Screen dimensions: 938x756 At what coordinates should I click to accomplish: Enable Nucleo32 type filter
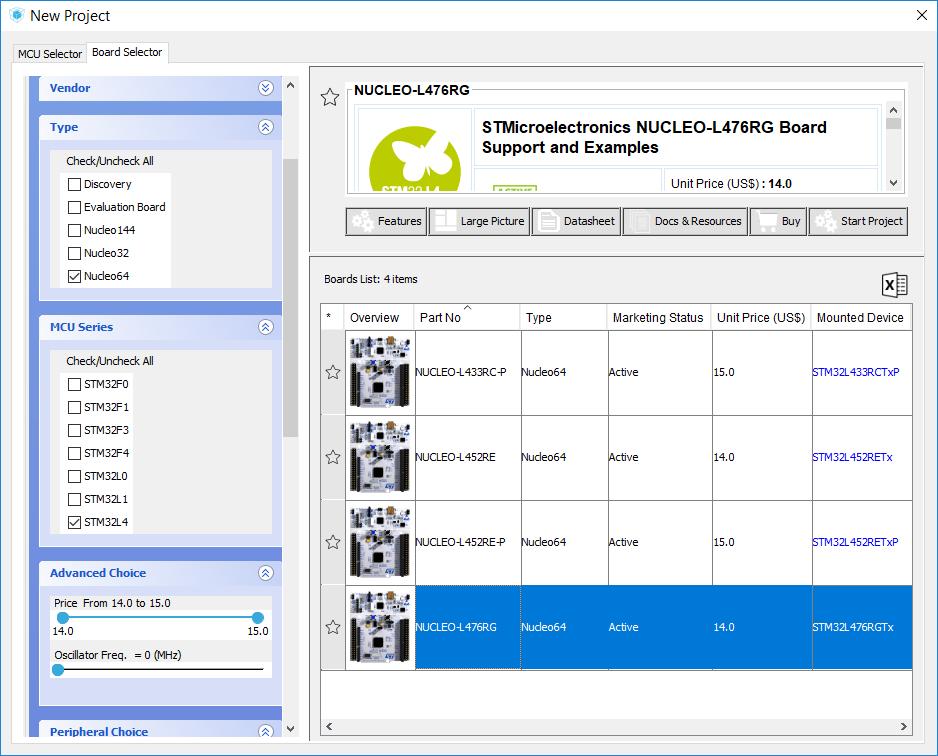74,253
